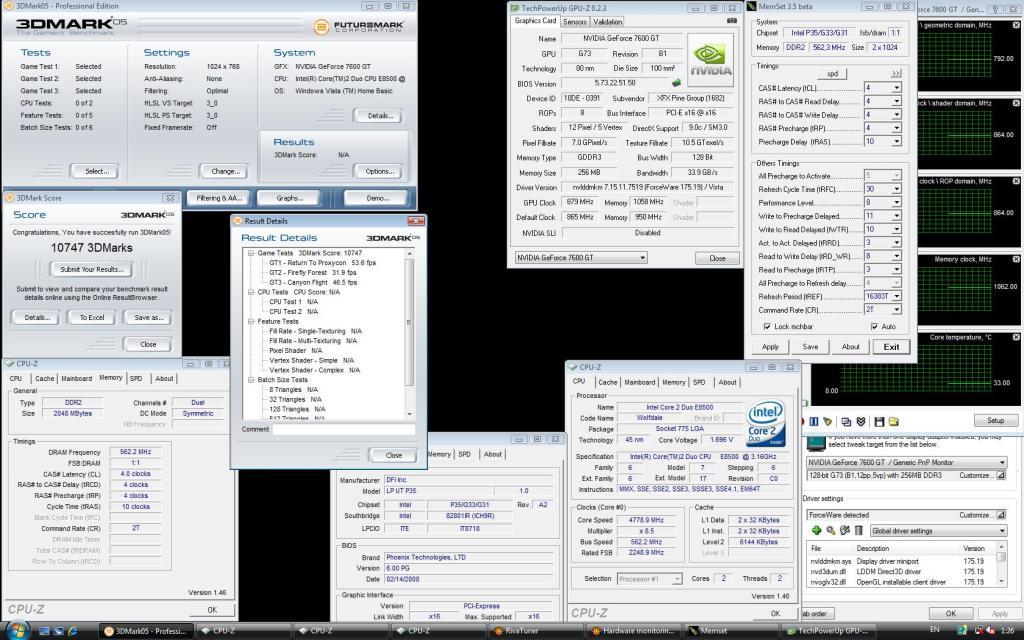Click the Intel Core 2 Duo logo in CPU-Z
Screen dimensions: 1024x640
click(766, 423)
